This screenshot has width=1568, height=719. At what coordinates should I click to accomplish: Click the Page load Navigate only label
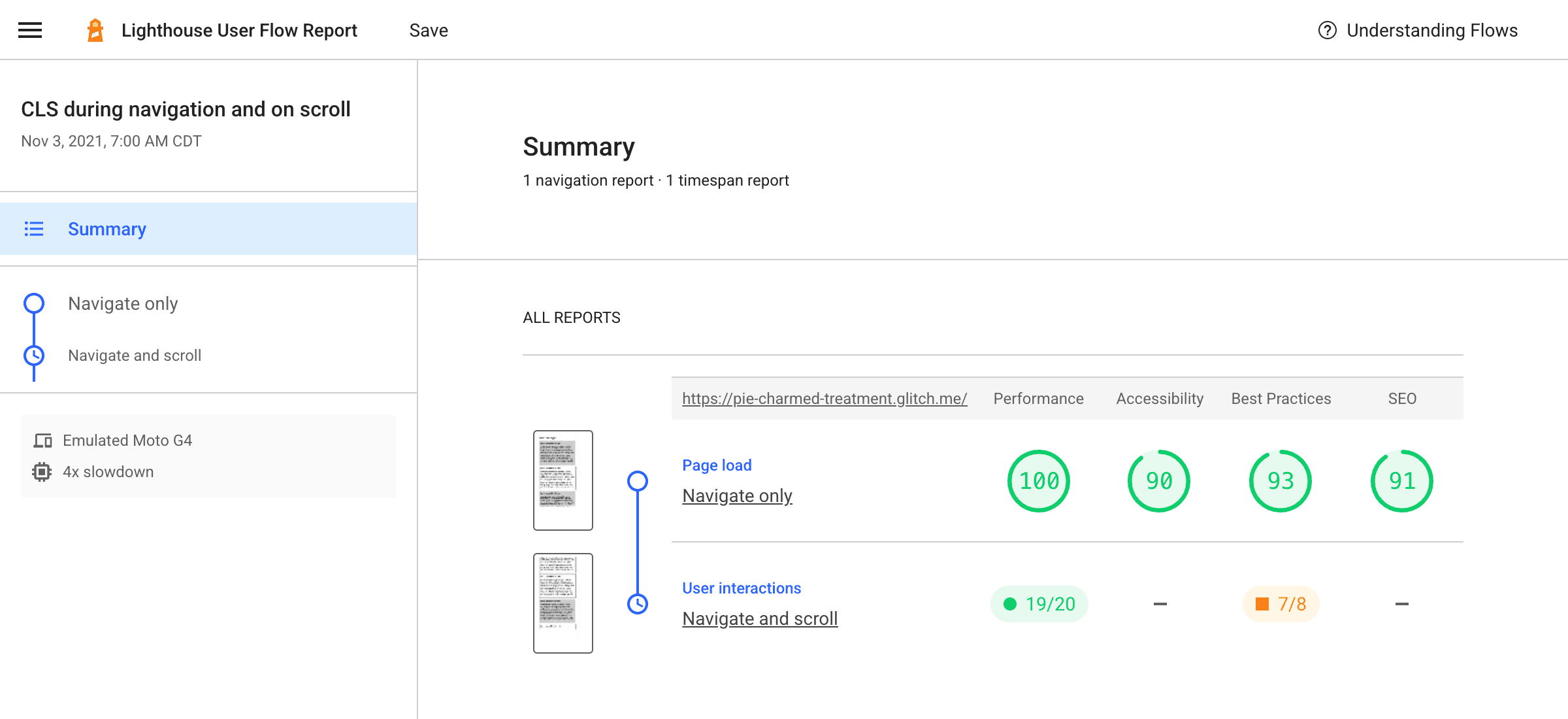click(738, 480)
